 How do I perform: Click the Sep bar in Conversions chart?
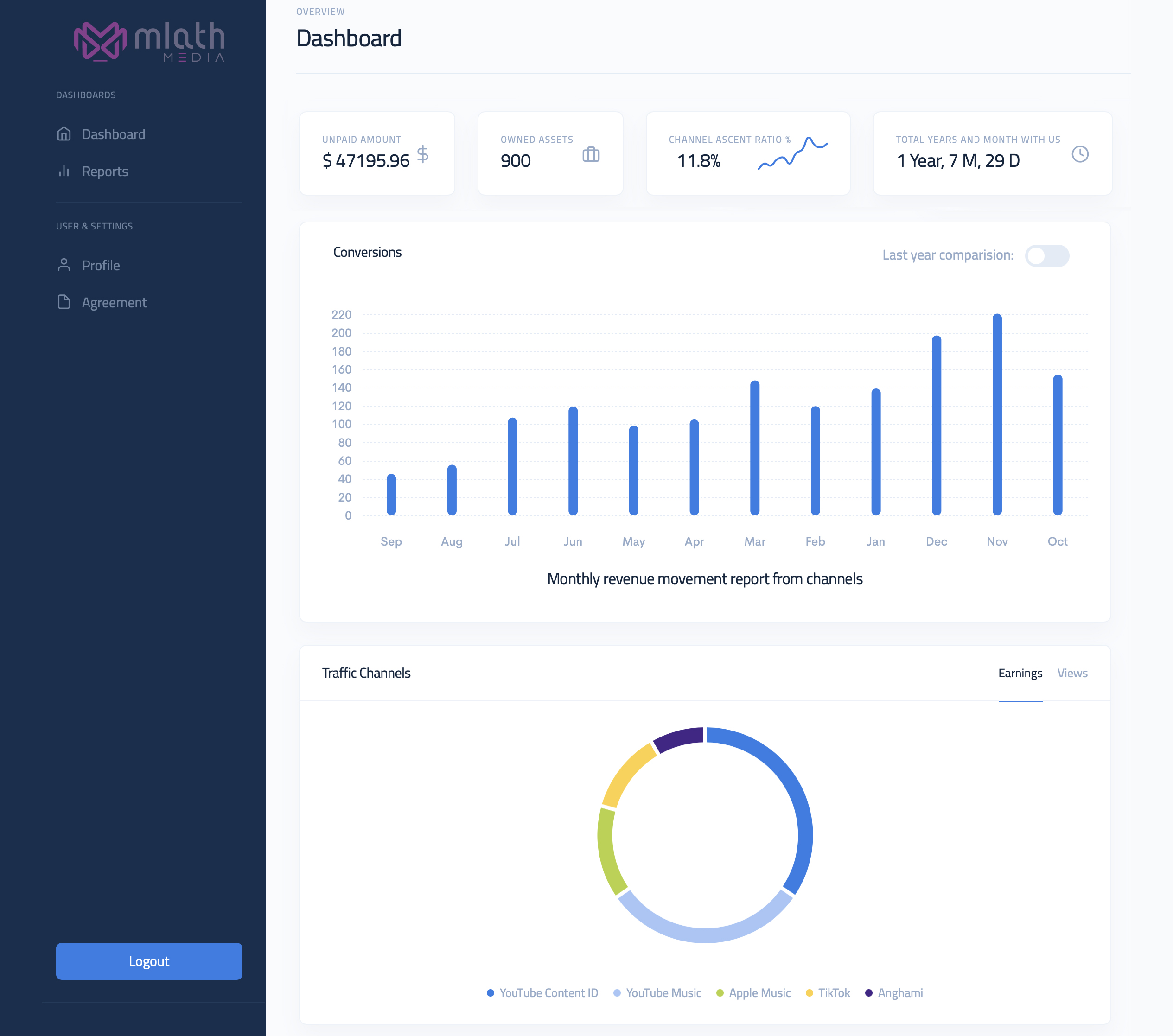pyautogui.click(x=391, y=495)
